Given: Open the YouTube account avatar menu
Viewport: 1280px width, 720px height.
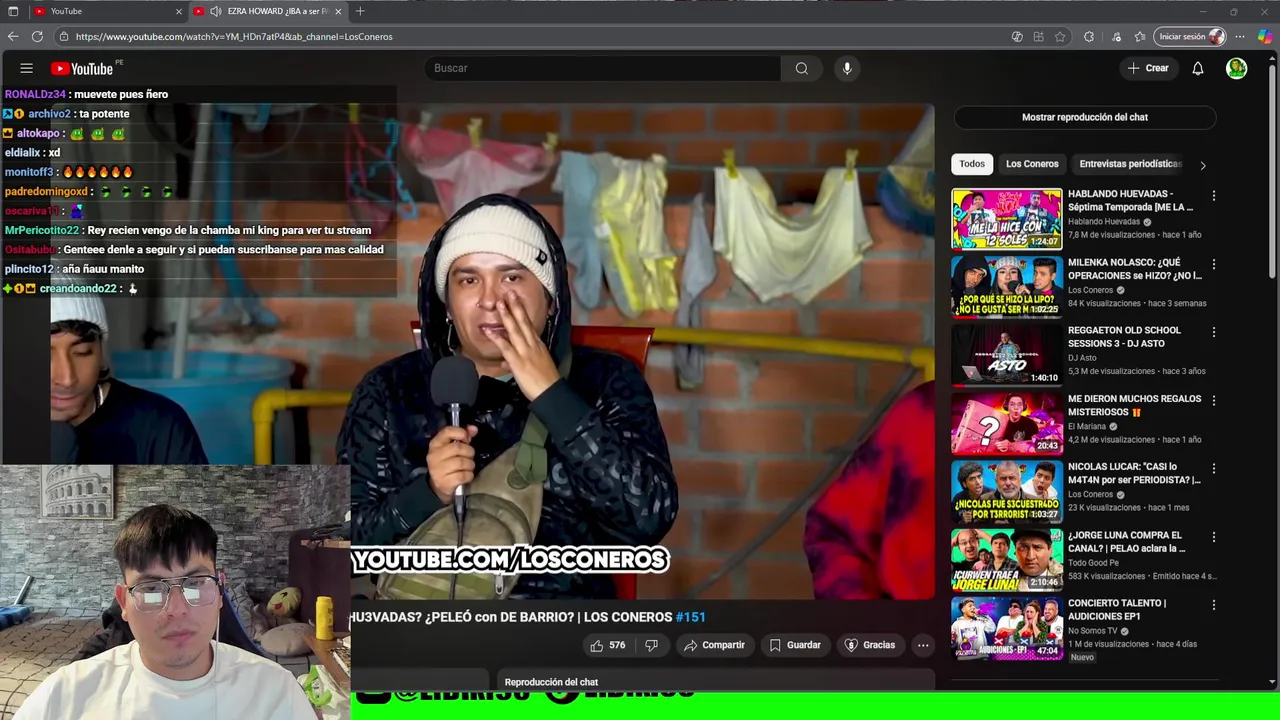Looking at the screenshot, I should pyautogui.click(x=1237, y=68).
